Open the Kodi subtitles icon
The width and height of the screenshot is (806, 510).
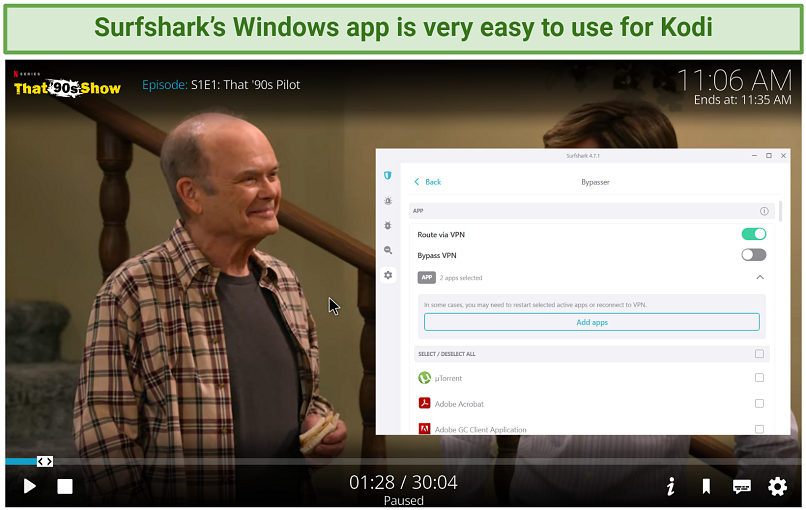tap(742, 486)
